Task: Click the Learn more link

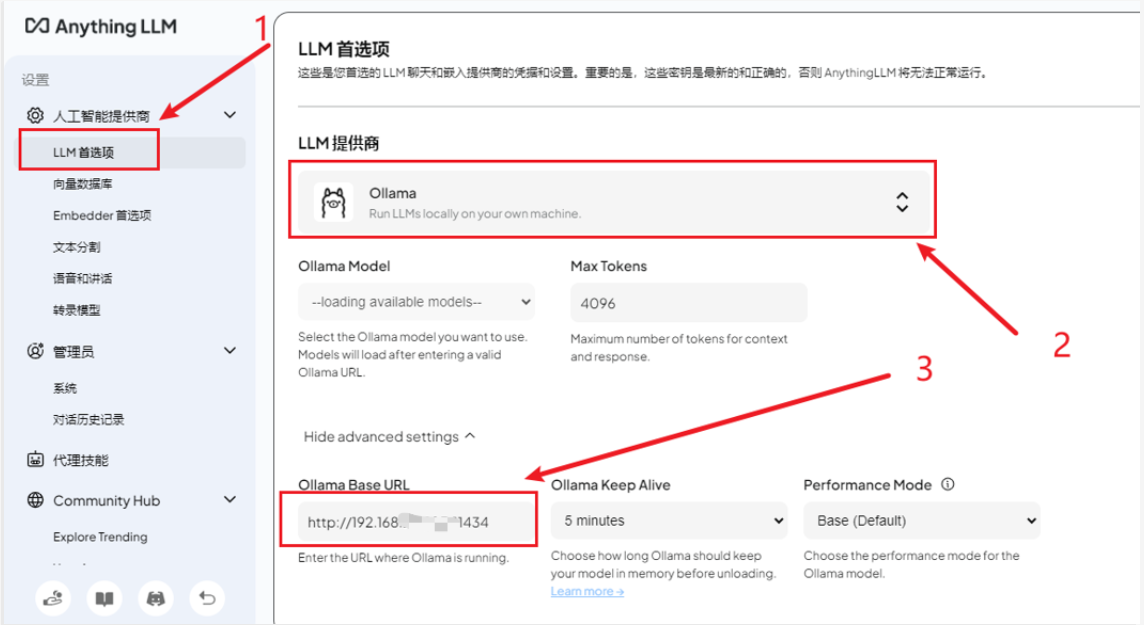Action: [587, 591]
